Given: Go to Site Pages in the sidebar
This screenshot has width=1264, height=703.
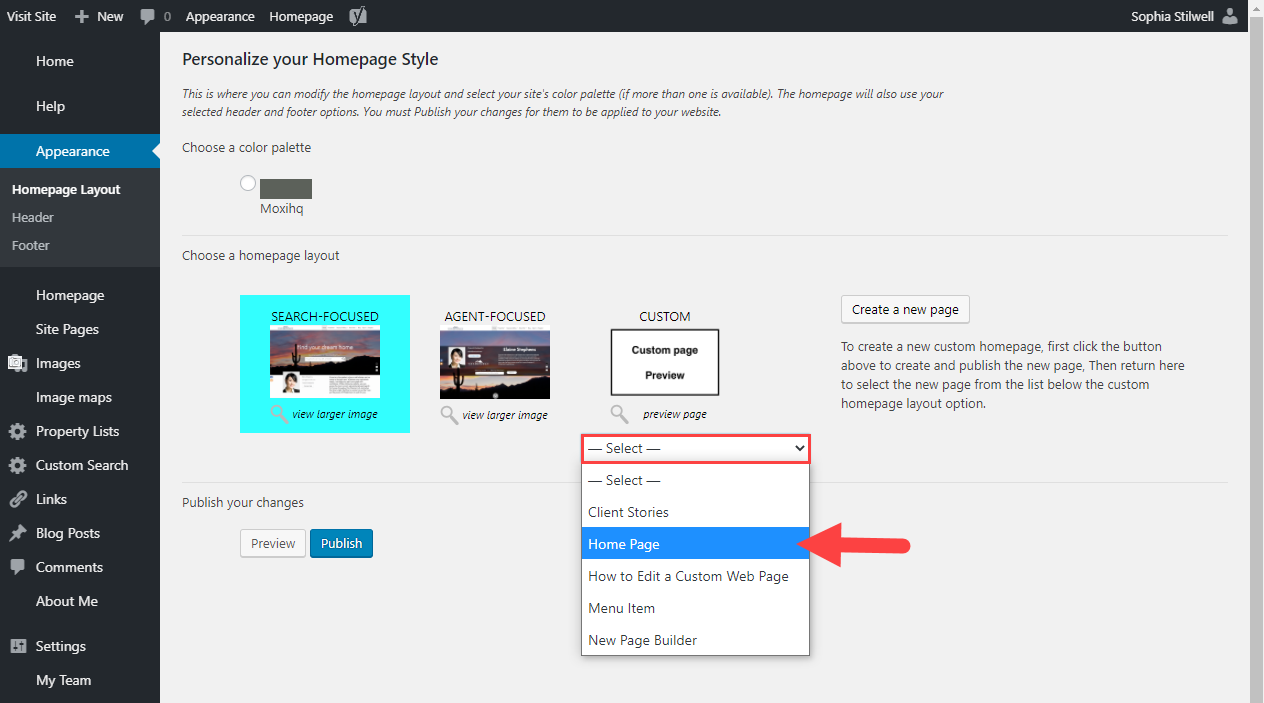Looking at the screenshot, I should pyautogui.click(x=67, y=329).
